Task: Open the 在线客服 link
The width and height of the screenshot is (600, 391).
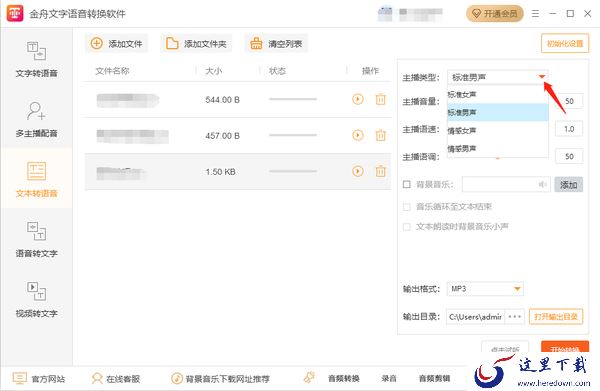Action: [116, 379]
